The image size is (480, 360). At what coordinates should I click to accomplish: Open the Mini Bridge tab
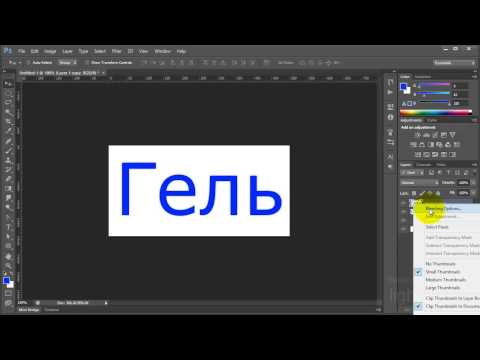tap(29, 310)
